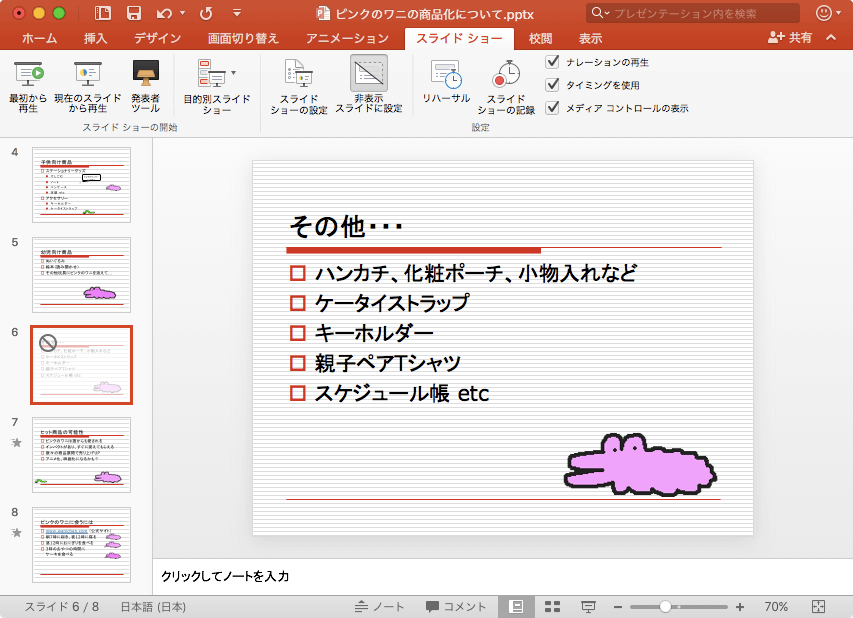
Task: Open the customize quick access toolbar dropdown
Action: click(237, 13)
